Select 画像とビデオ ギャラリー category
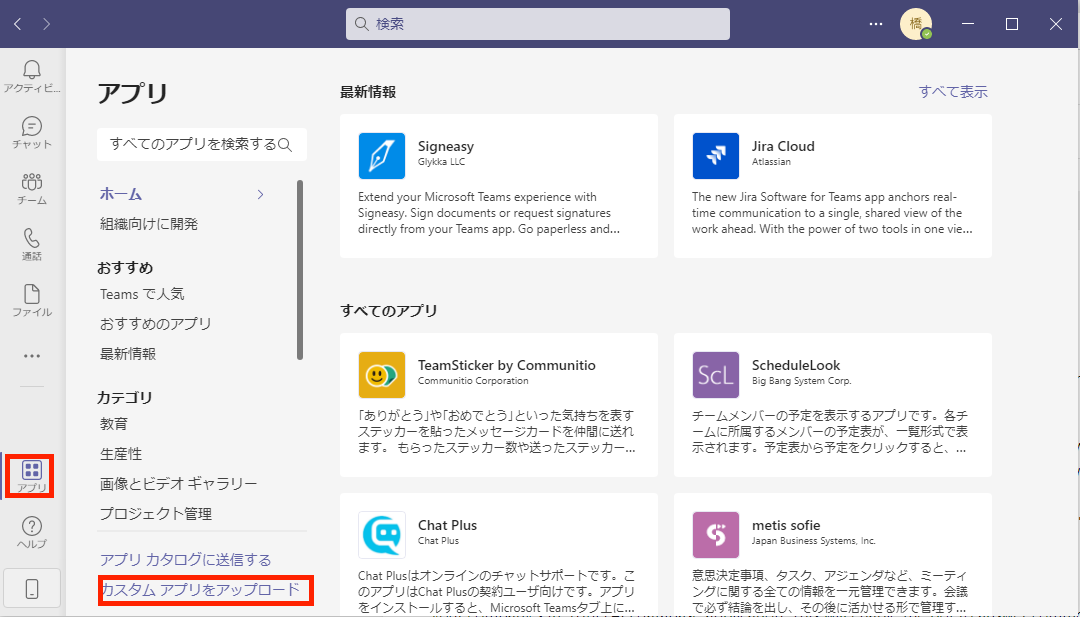Image resolution: width=1080 pixels, height=617 pixels. 178,484
